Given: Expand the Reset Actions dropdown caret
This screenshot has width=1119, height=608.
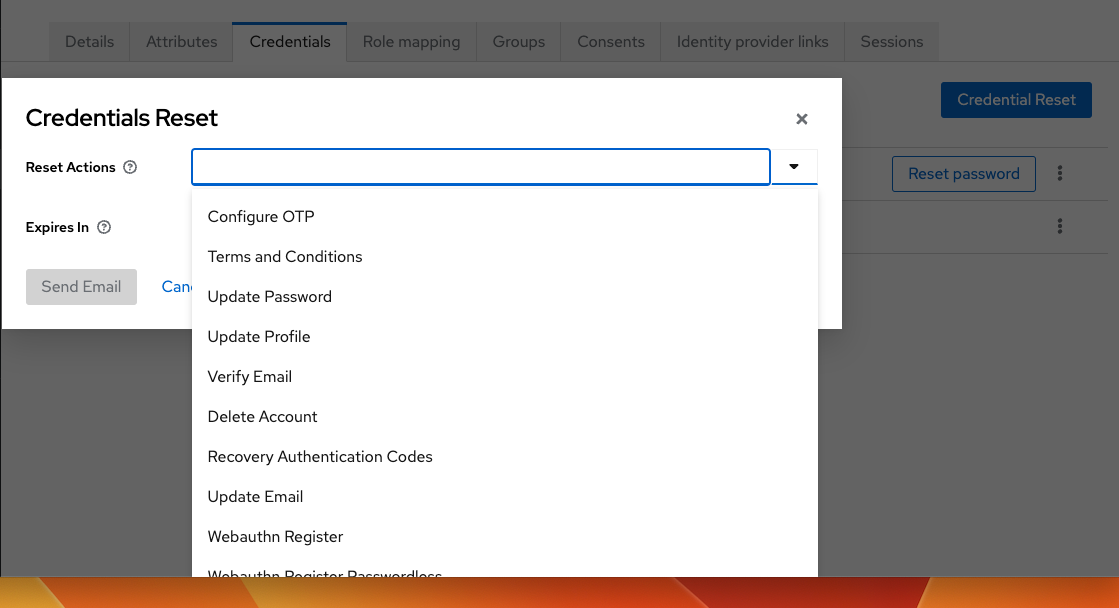Looking at the screenshot, I should pyautogui.click(x=794, y=166).
